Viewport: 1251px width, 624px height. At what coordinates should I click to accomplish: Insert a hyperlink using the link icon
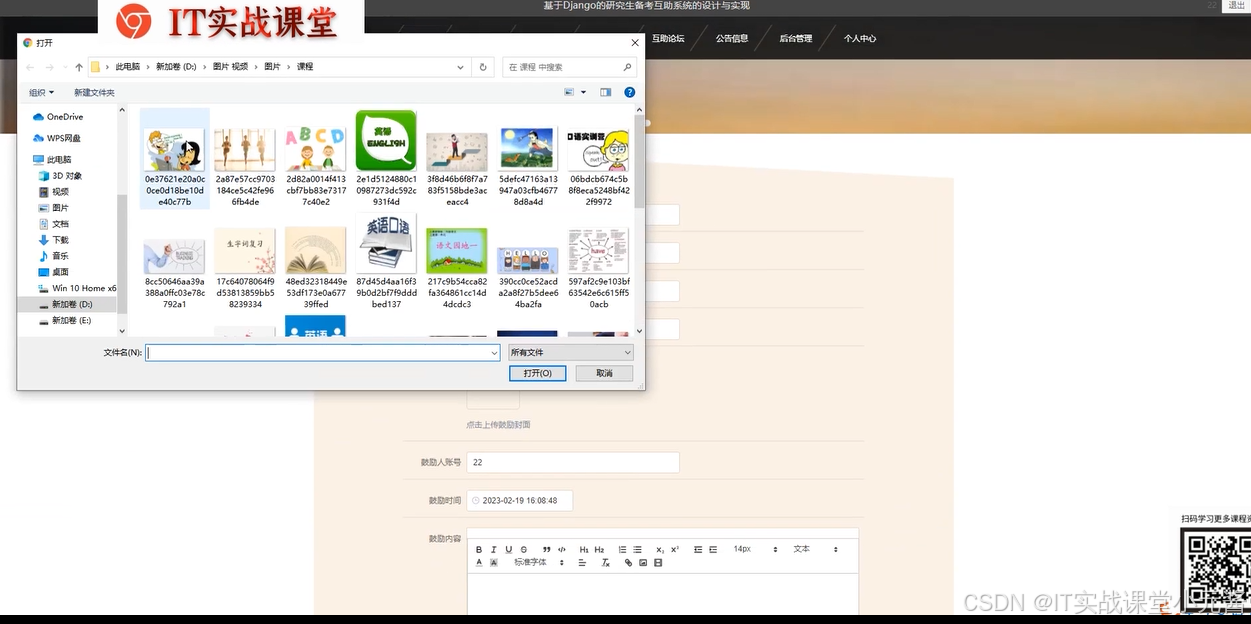627,562
